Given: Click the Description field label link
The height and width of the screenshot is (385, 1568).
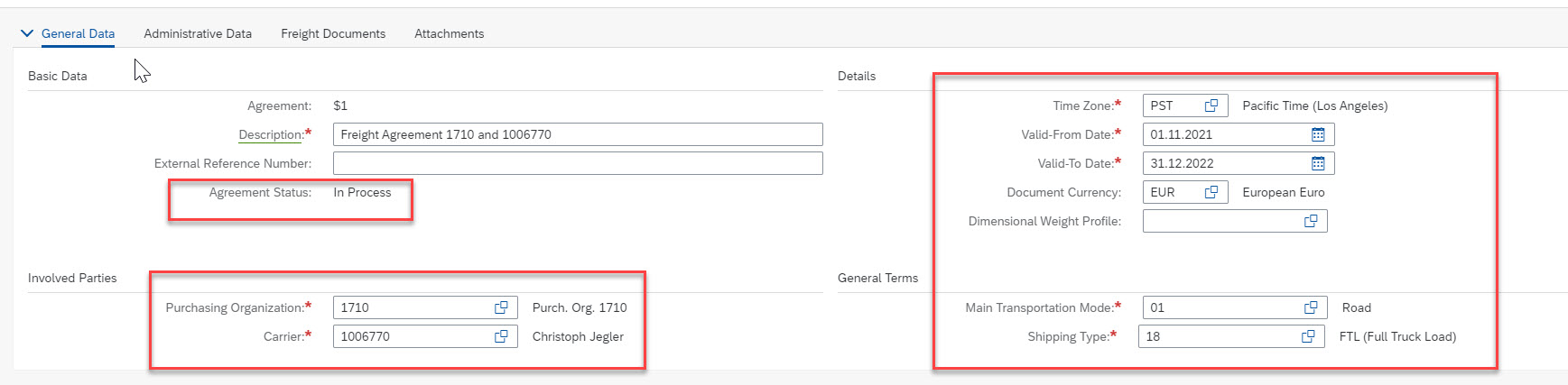Looking at the screenshot, I should (x=271, y=134).
